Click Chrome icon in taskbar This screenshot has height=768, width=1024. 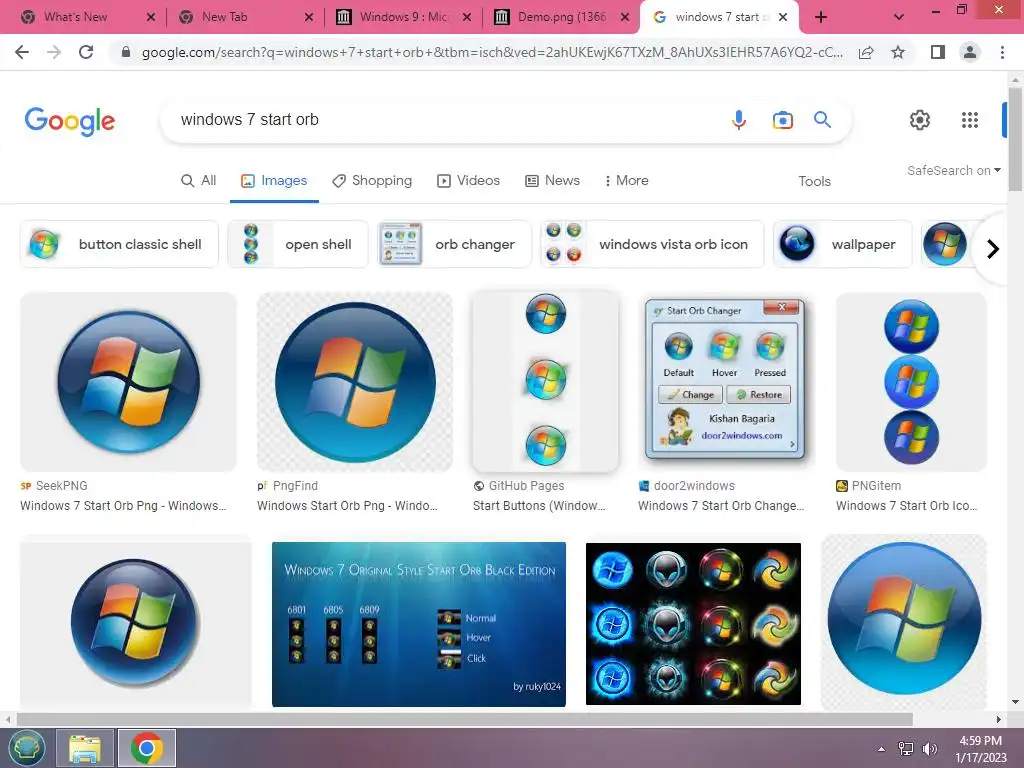tap(147, 748)
